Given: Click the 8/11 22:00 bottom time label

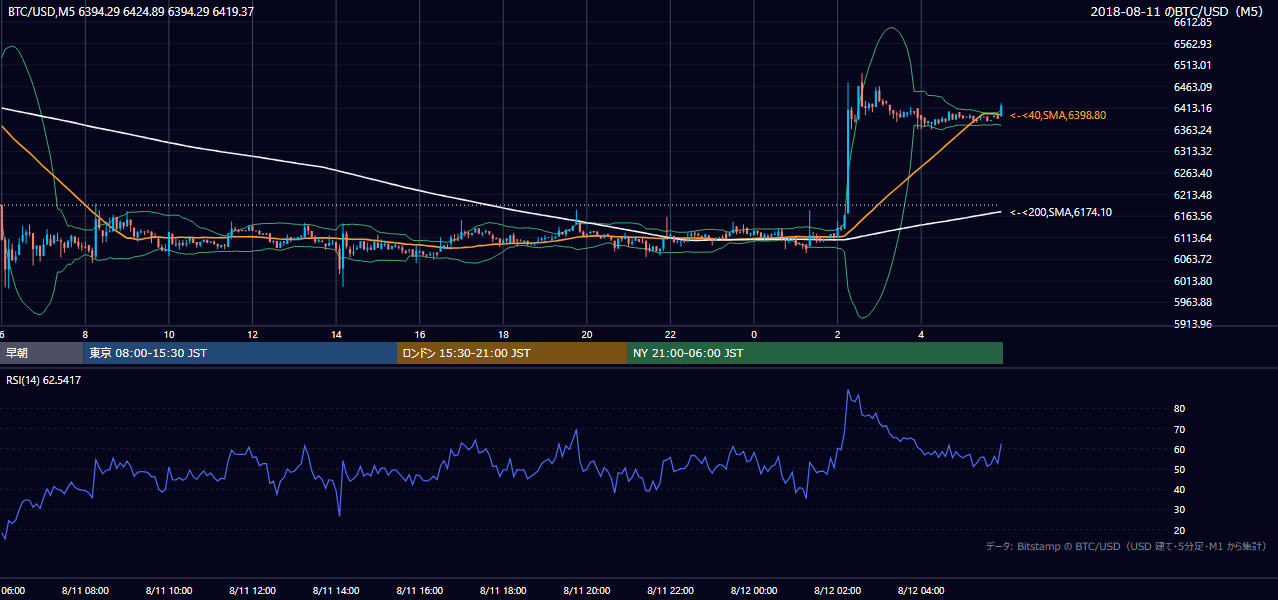Looking at the screenshot, I should (671, 591).
